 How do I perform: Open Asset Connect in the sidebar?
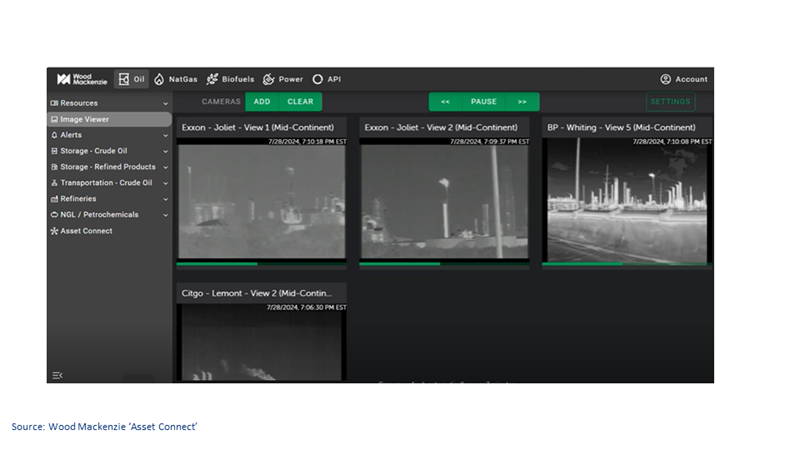(86, 231)
